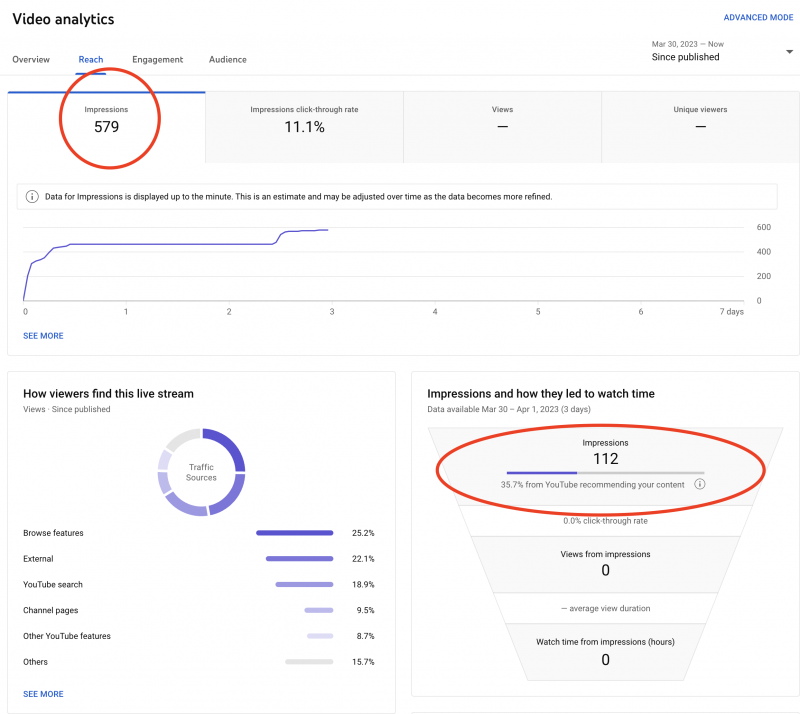The image size is (800, 714).
Task: Select the Impressions metric card
Action: click(x=106, y=127)
